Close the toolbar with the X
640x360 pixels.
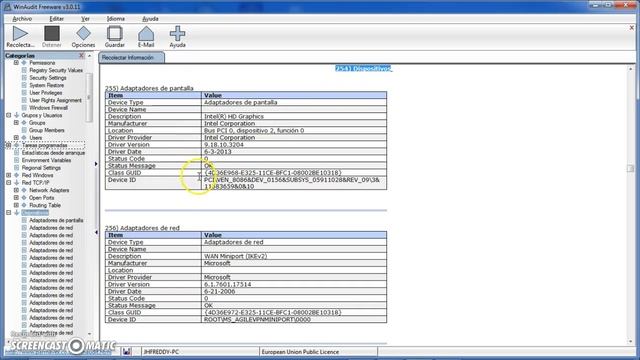pyautogui.click(x=632, y=28)
